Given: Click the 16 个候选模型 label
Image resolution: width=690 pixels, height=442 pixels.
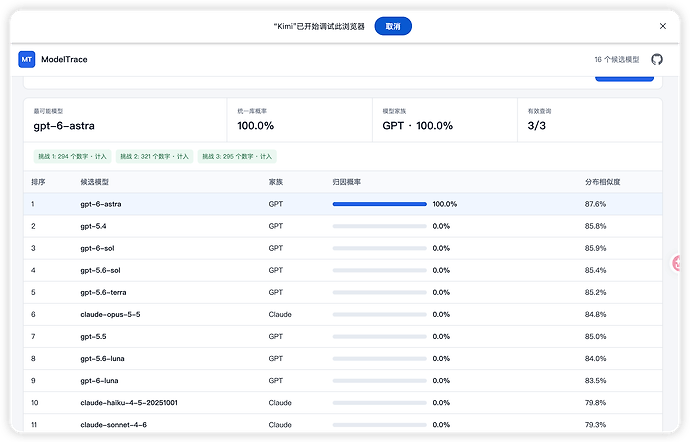Looking at the screenshot, I should click(617, 59).
